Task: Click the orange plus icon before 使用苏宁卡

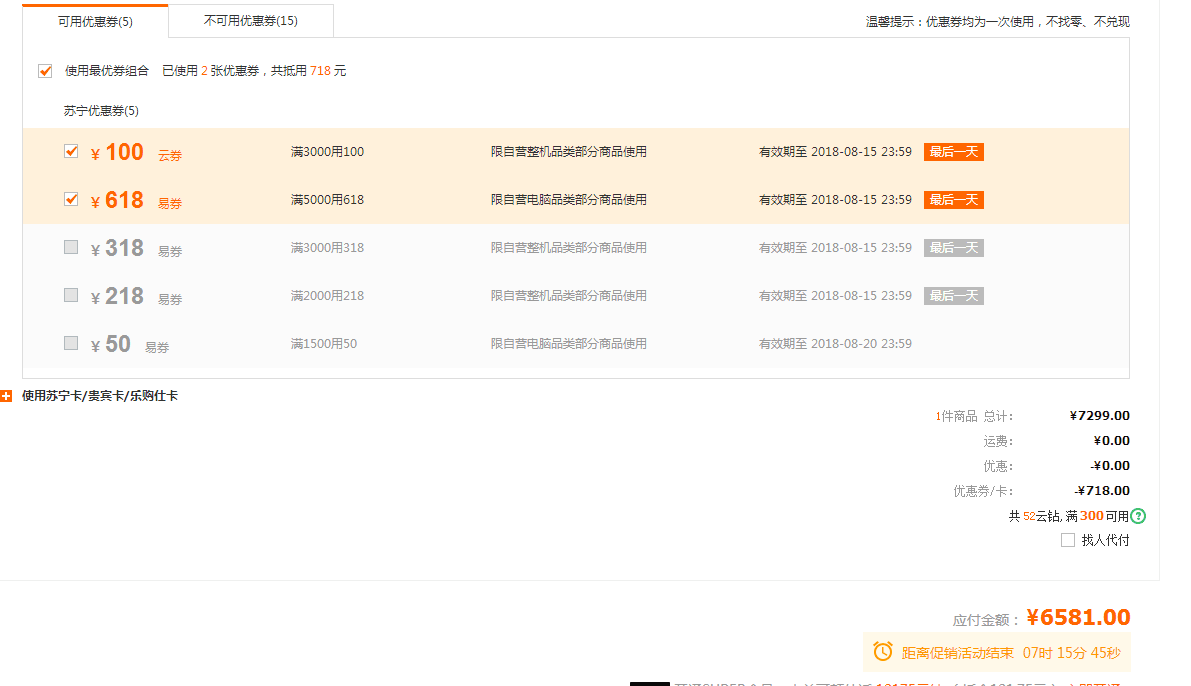Action: coord(7,395)
